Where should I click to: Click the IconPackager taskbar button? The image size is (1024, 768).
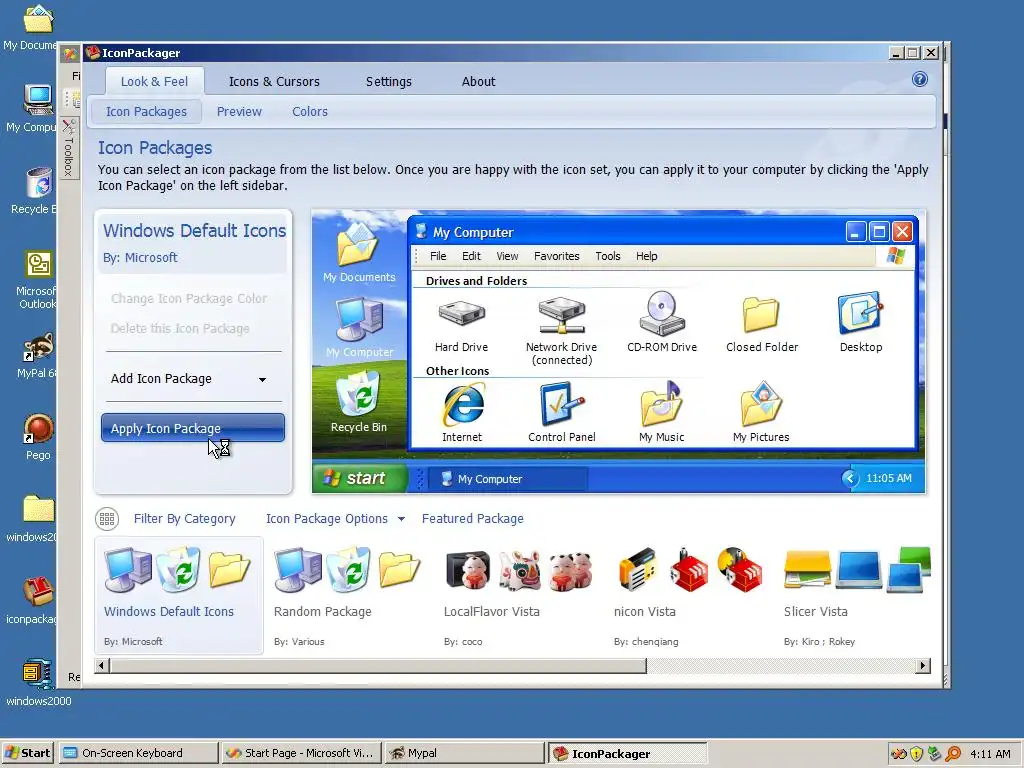pos(627,753)
